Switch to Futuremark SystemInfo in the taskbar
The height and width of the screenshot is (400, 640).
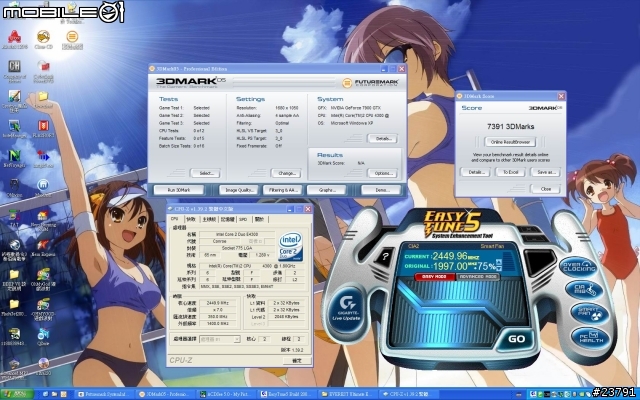click(x=103, y=394)
